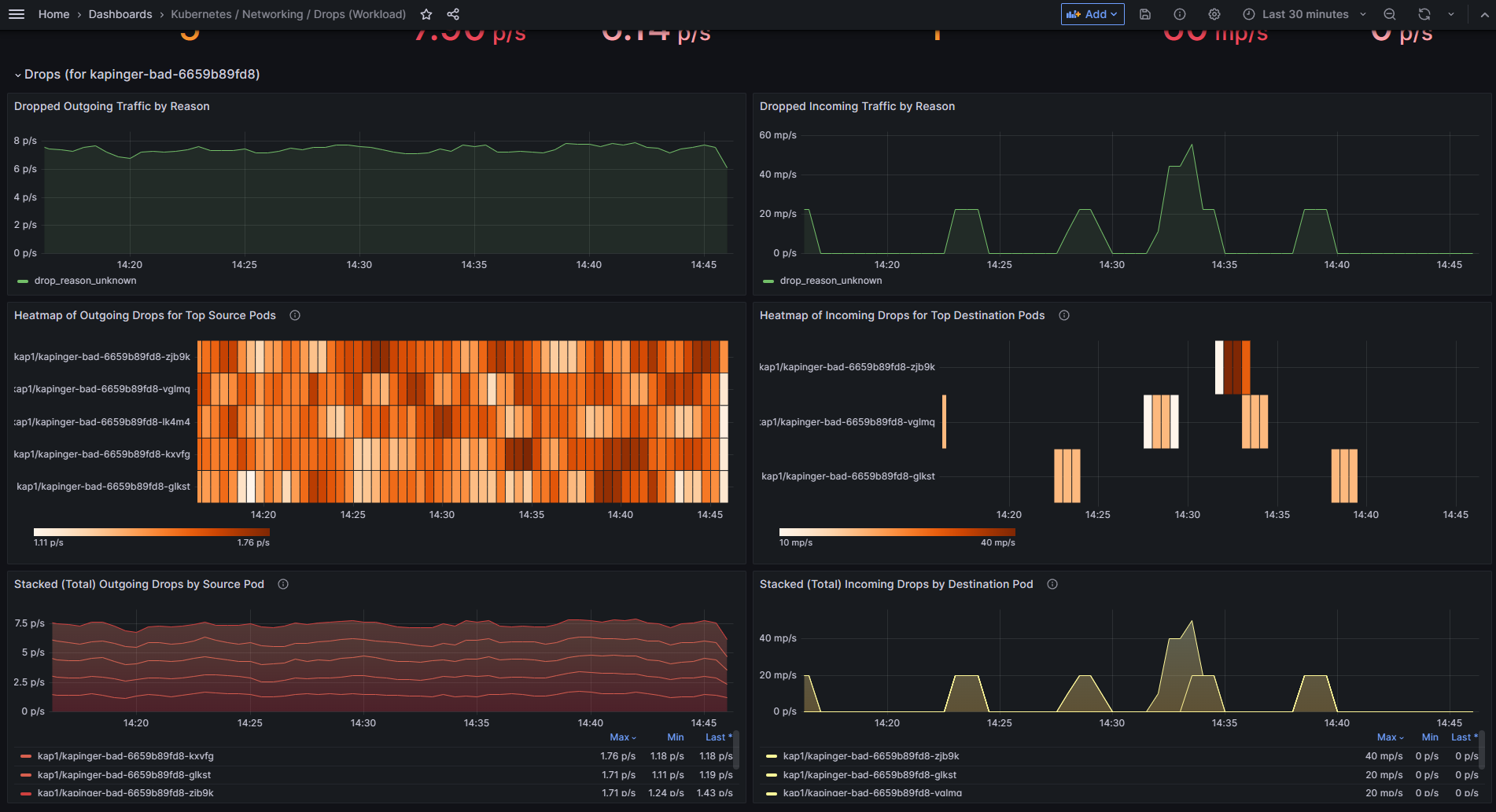The image size is (1496, 812).
Task: Open dashboard settings gear
Action: pyautogui.click(x=1214, y=14)
